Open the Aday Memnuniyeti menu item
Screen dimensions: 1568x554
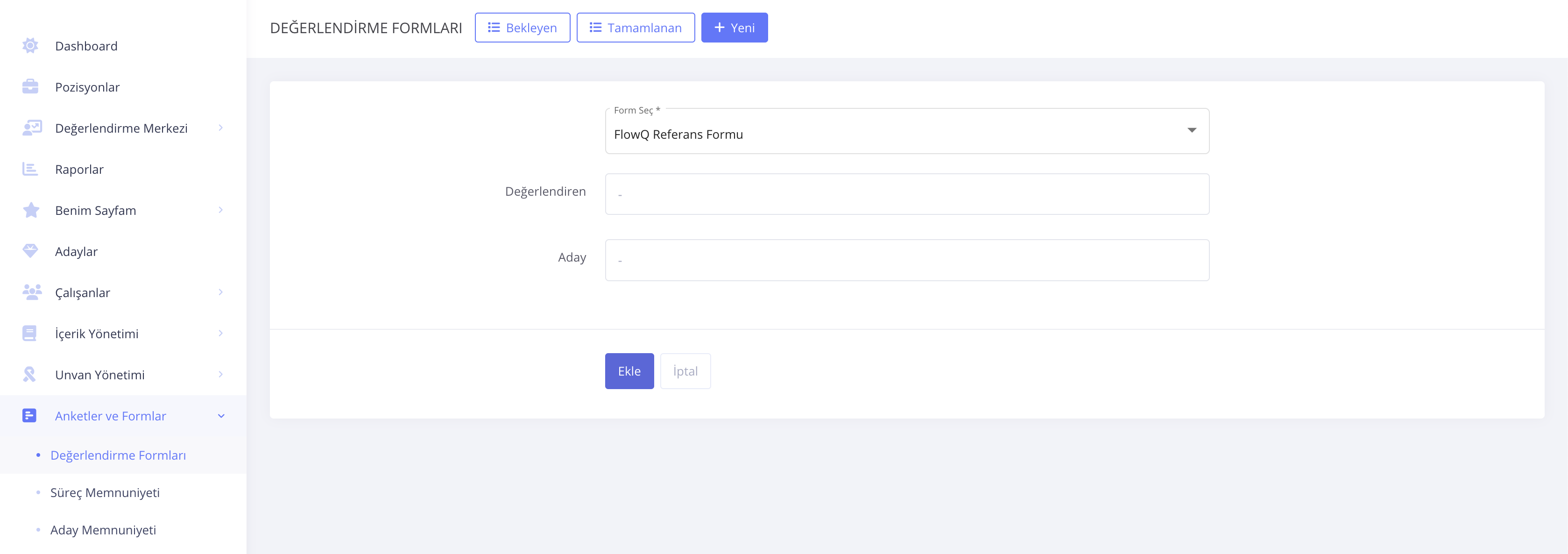(103, 530)
